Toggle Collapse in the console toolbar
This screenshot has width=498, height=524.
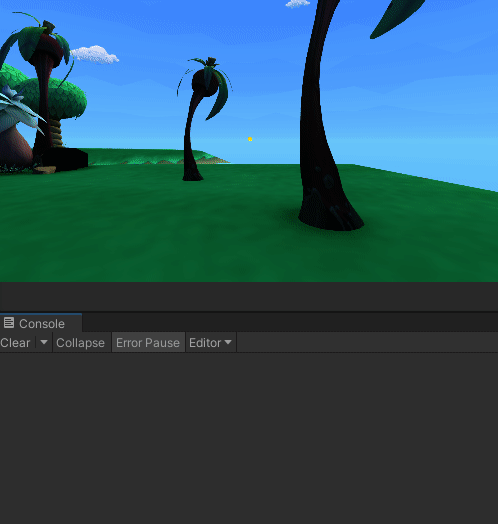tap(81, 343)
